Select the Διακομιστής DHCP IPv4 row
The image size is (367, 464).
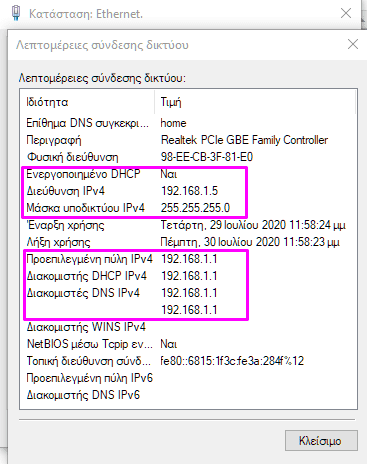coord(188,276)
